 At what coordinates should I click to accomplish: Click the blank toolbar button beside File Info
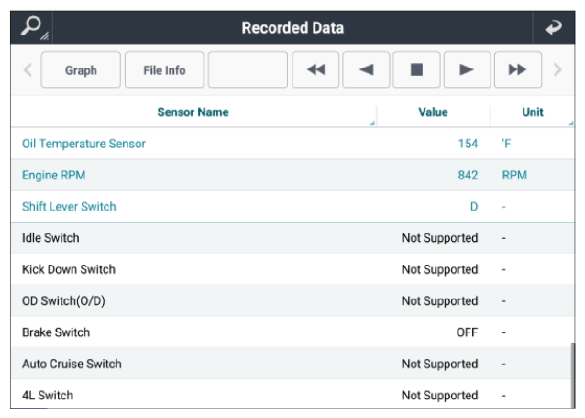click(248, 70)
